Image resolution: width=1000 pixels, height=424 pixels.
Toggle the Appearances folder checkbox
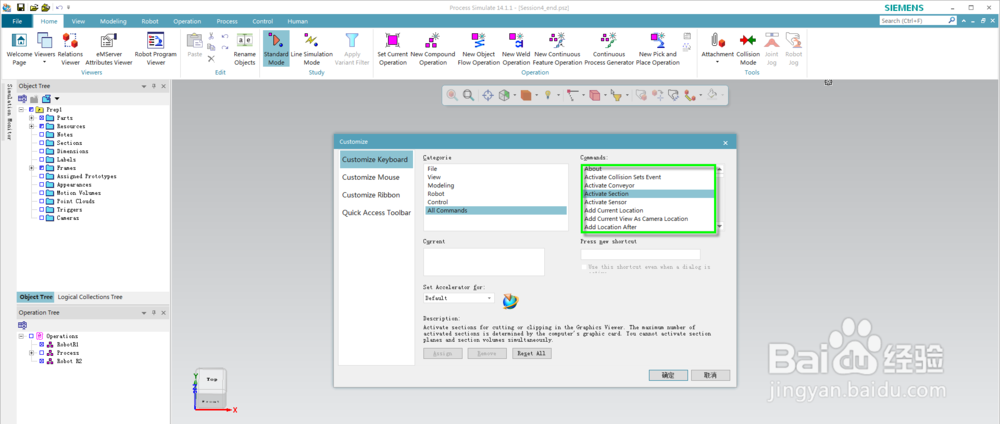[x=42, y=184]
